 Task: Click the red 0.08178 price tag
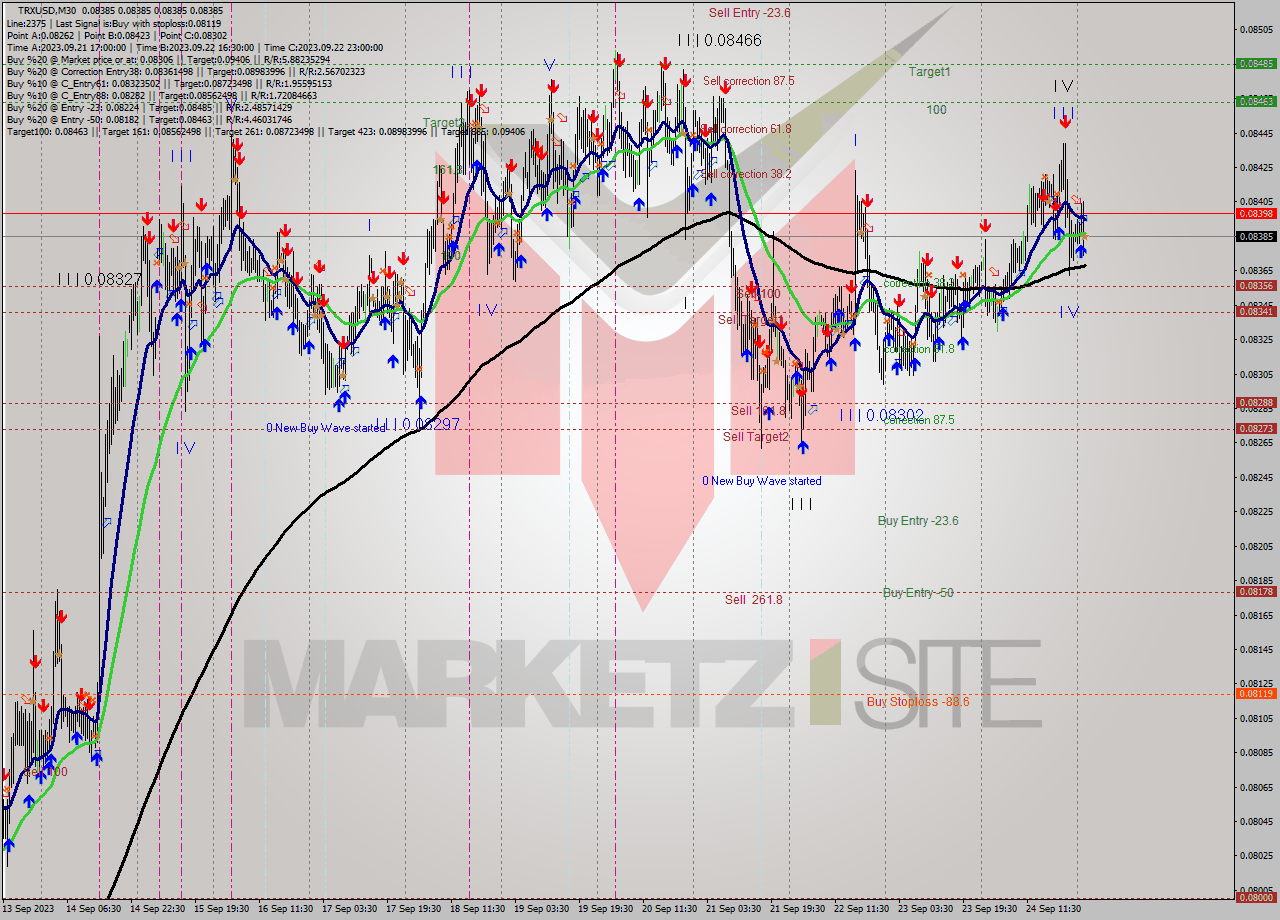[1256, 591]
